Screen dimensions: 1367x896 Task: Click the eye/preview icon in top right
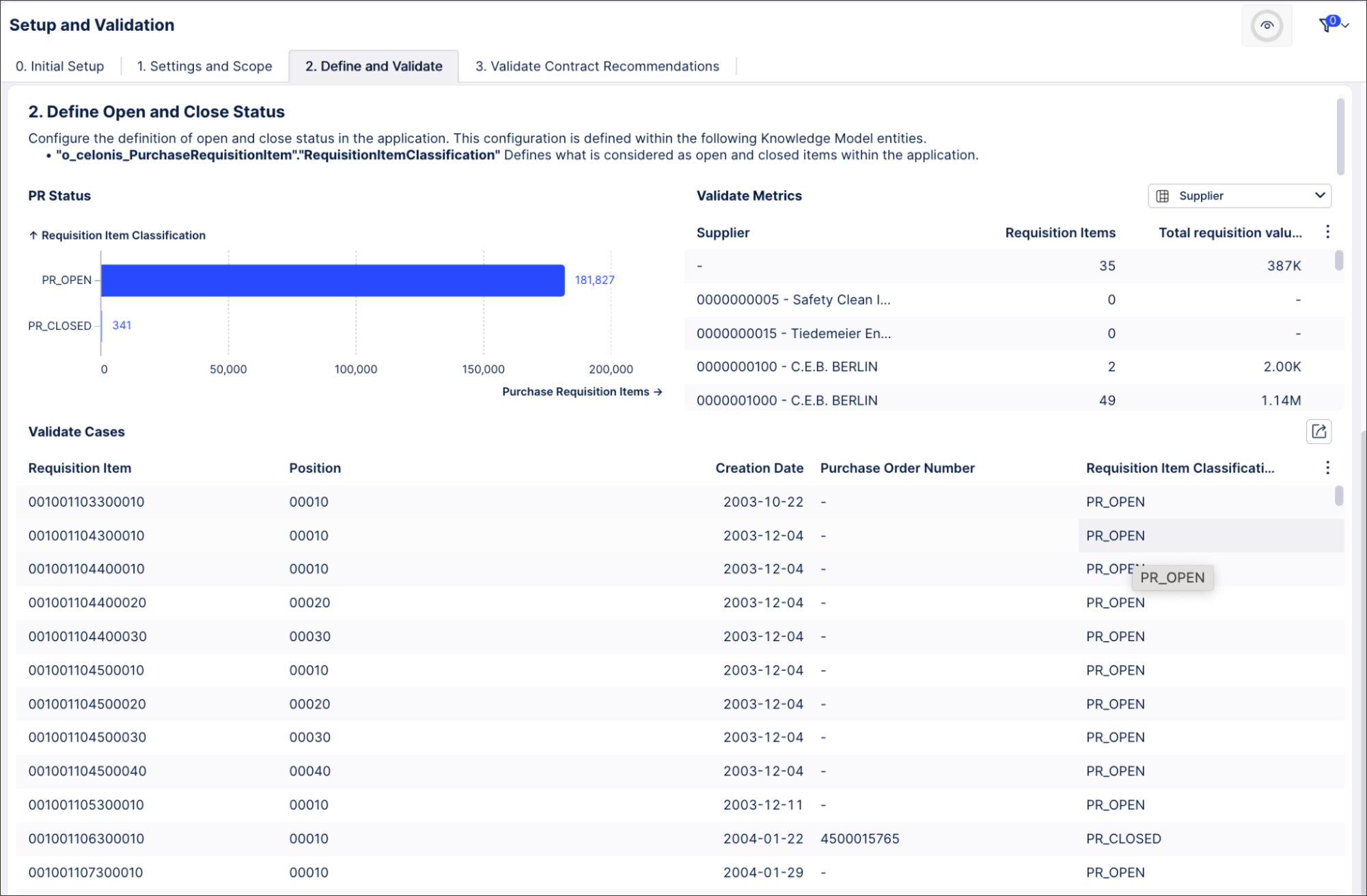click(1267, 22)
